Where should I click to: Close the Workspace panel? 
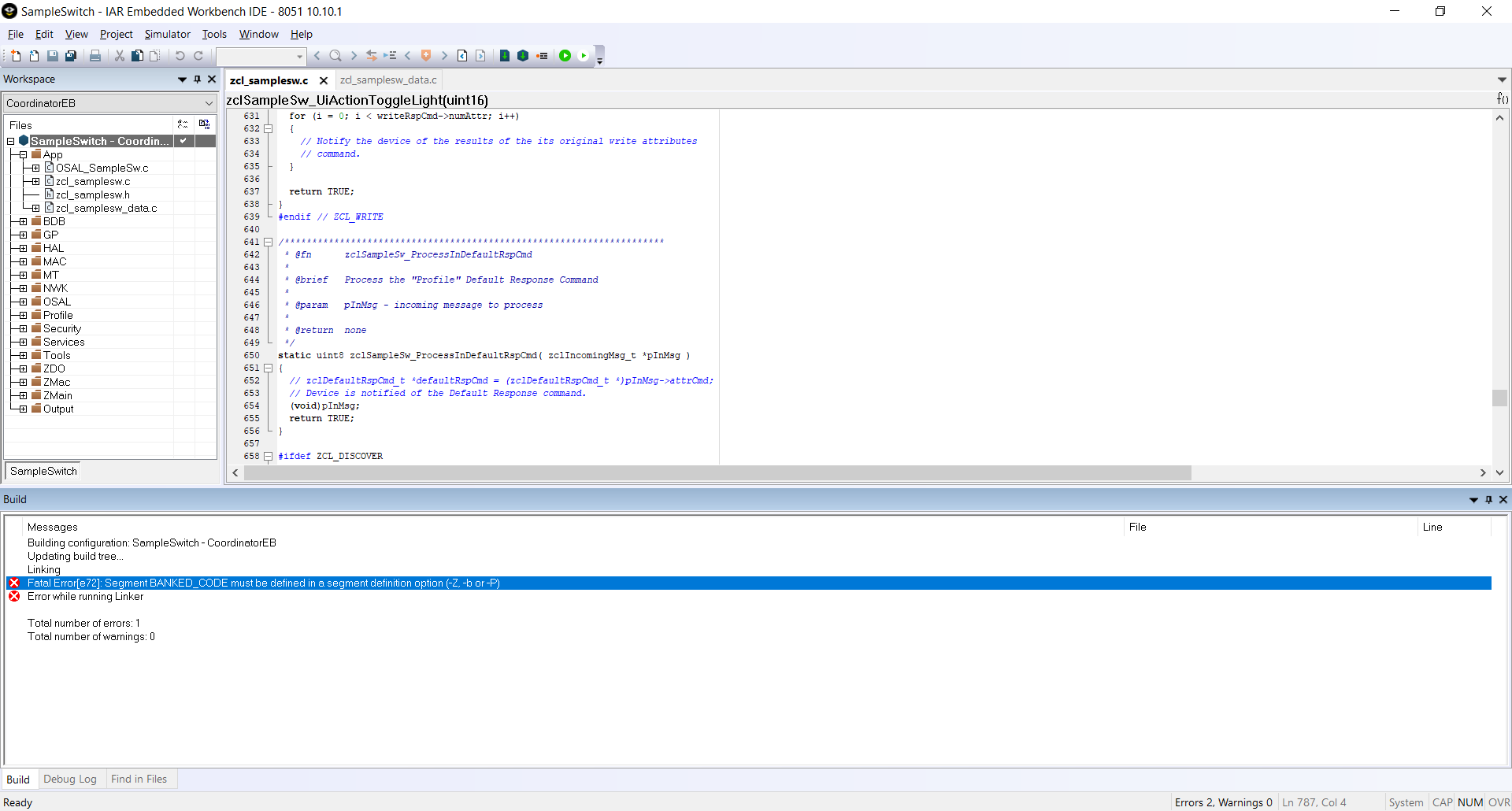212,80
